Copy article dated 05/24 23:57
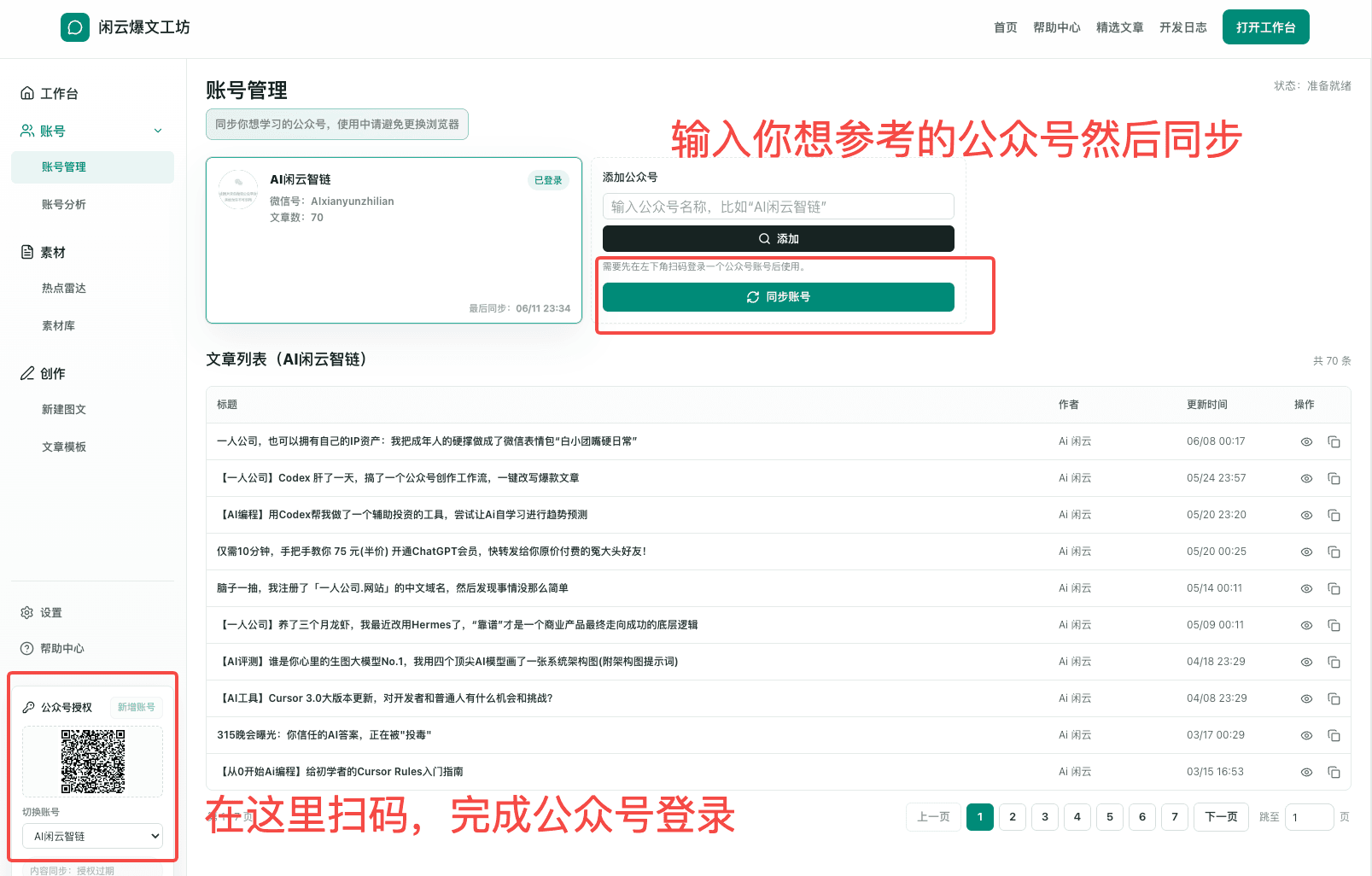Image resolution: width=1372 pixels, height=876 pixels. tap(1334, 479)
